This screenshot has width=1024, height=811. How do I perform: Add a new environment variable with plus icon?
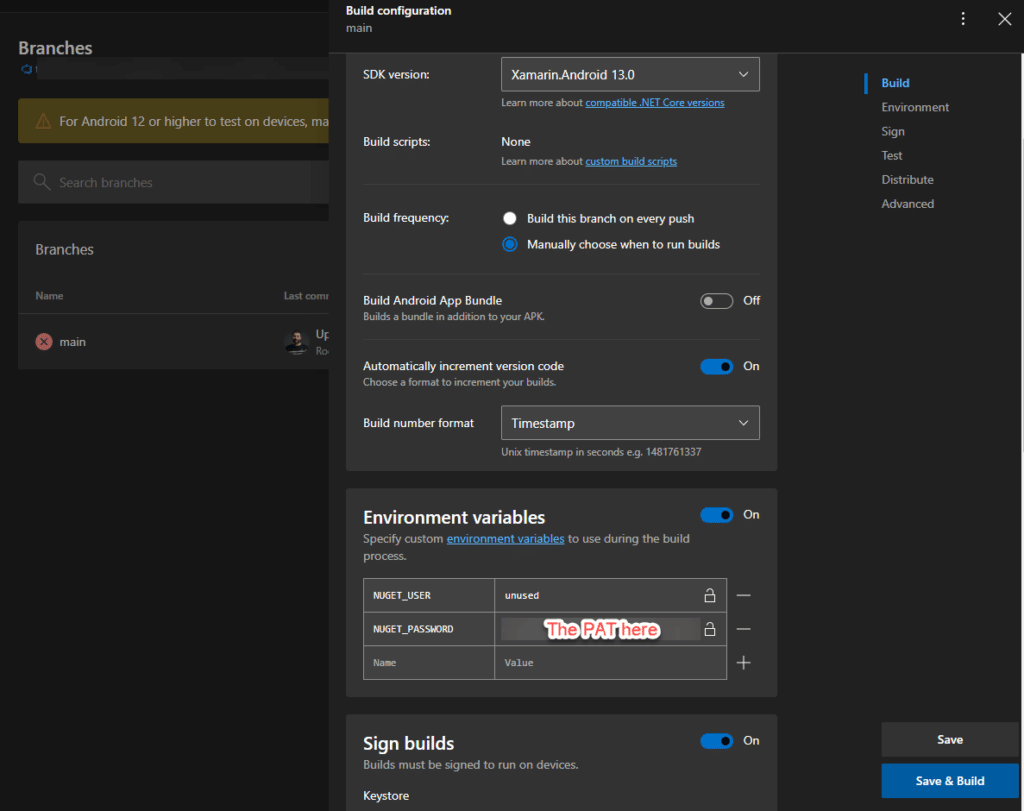(x=743, y=663)
